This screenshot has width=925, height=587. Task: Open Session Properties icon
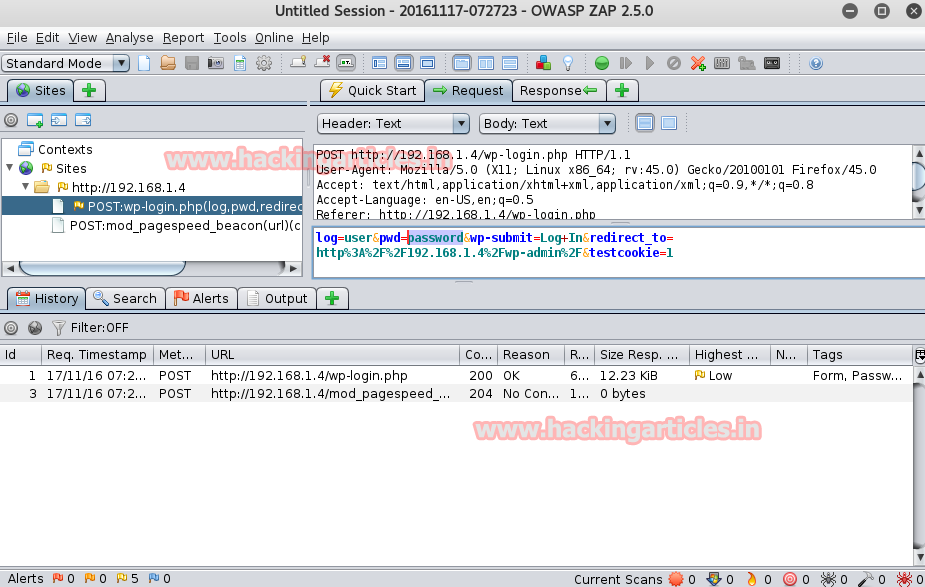click(x=240, y=63)
